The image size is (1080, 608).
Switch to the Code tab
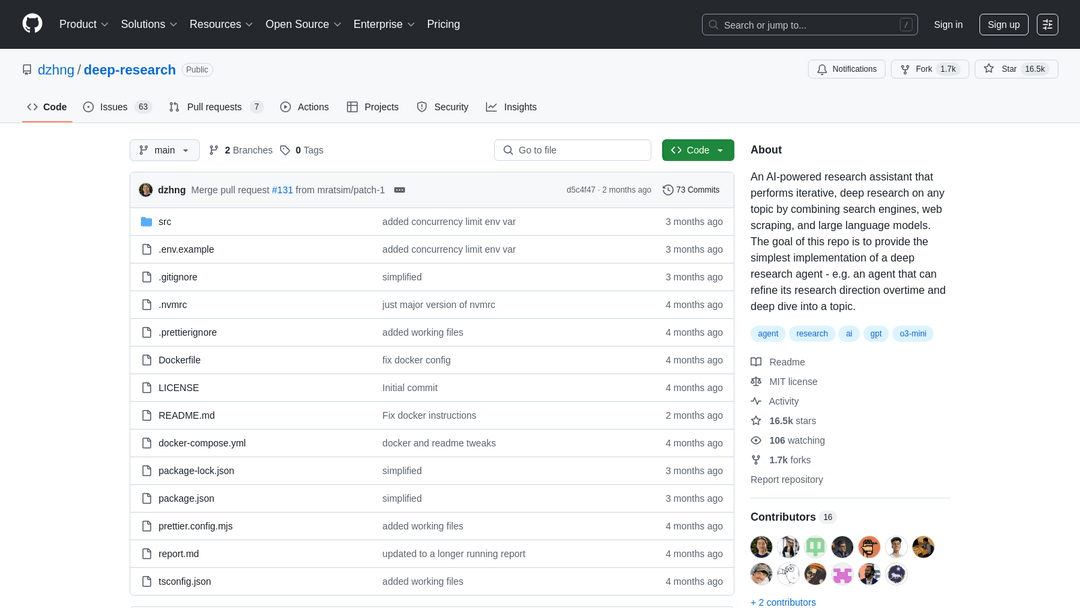point(47,107)
